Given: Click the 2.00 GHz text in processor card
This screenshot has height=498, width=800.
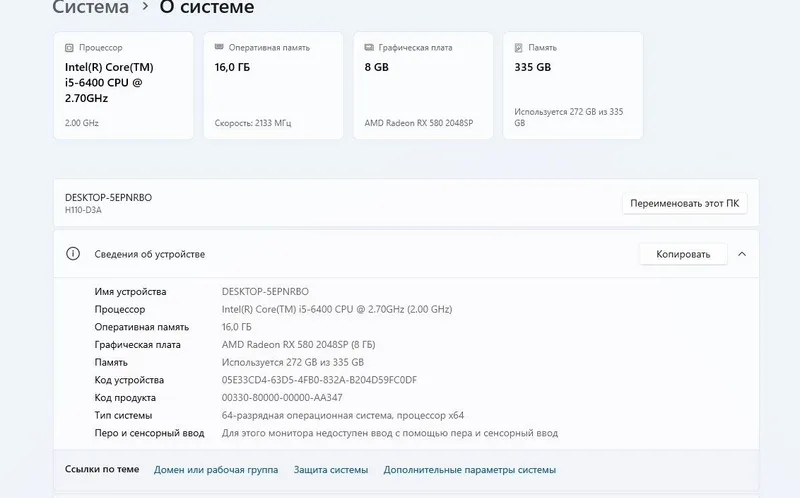Looking at the screenshot, I should coord(82,123).
